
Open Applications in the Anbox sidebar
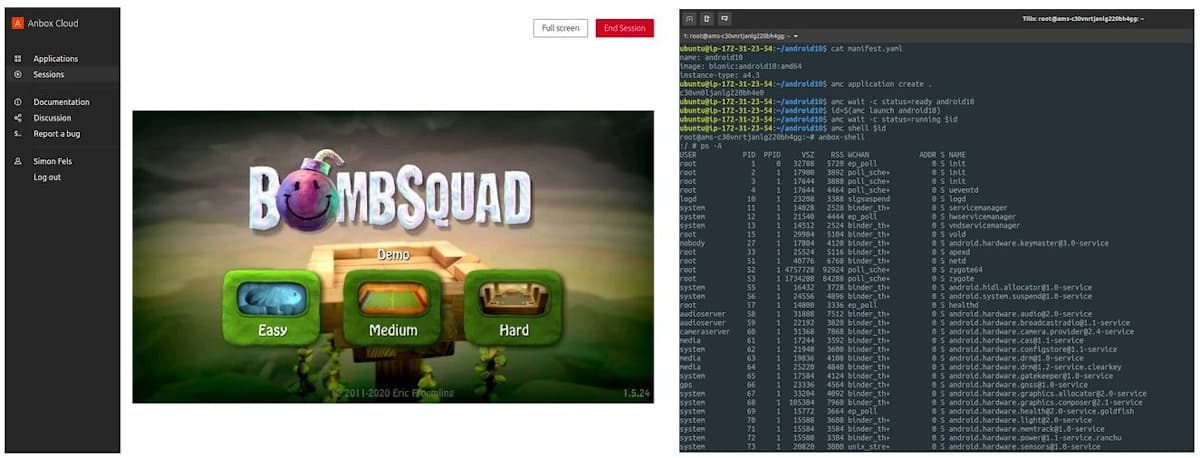point(56,59)
